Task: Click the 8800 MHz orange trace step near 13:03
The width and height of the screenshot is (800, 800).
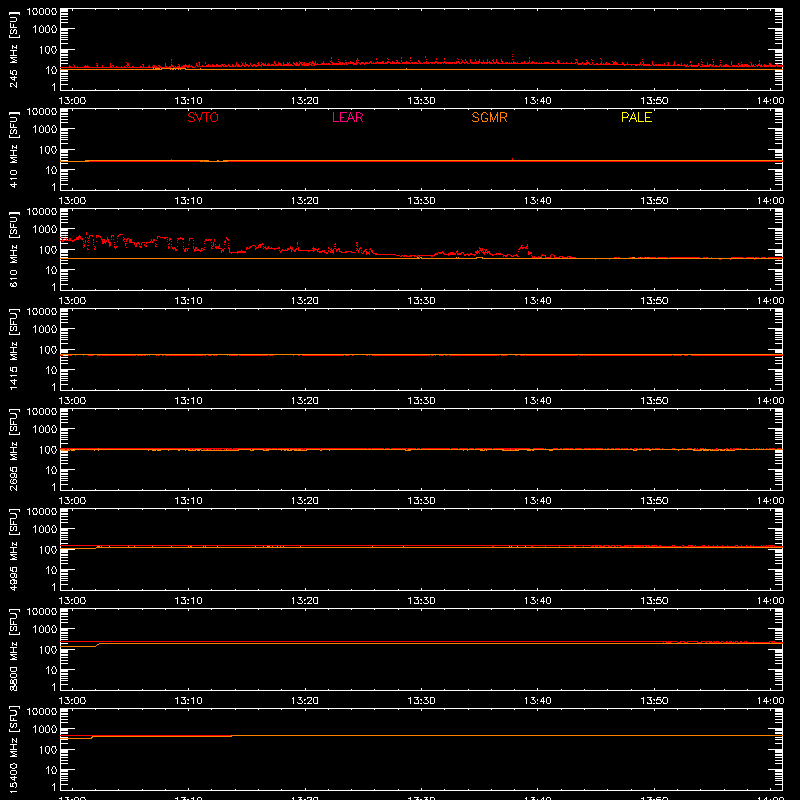Action: (97, 645)
